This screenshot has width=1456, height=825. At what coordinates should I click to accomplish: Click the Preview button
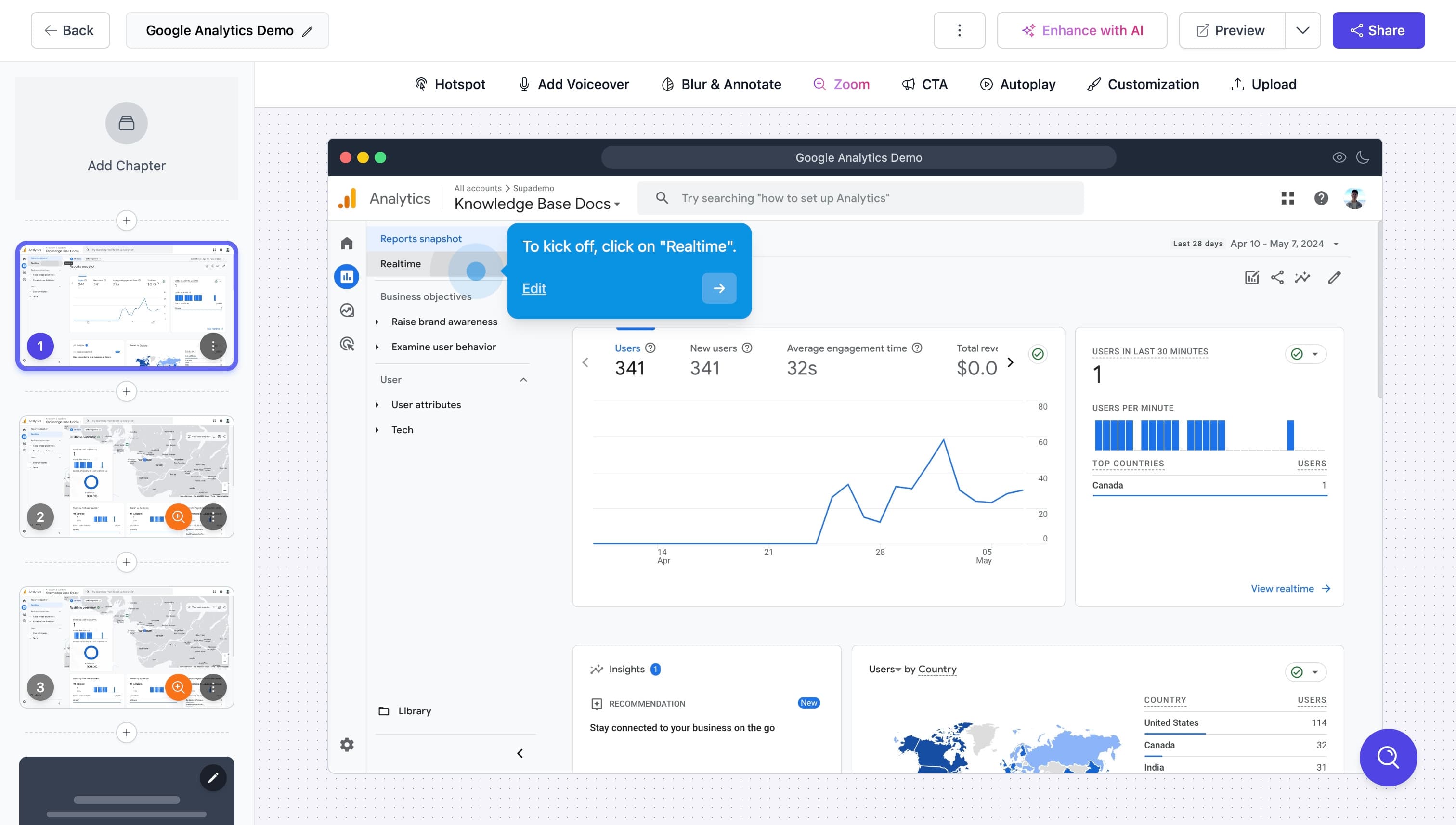click(x=1232, y=31)
